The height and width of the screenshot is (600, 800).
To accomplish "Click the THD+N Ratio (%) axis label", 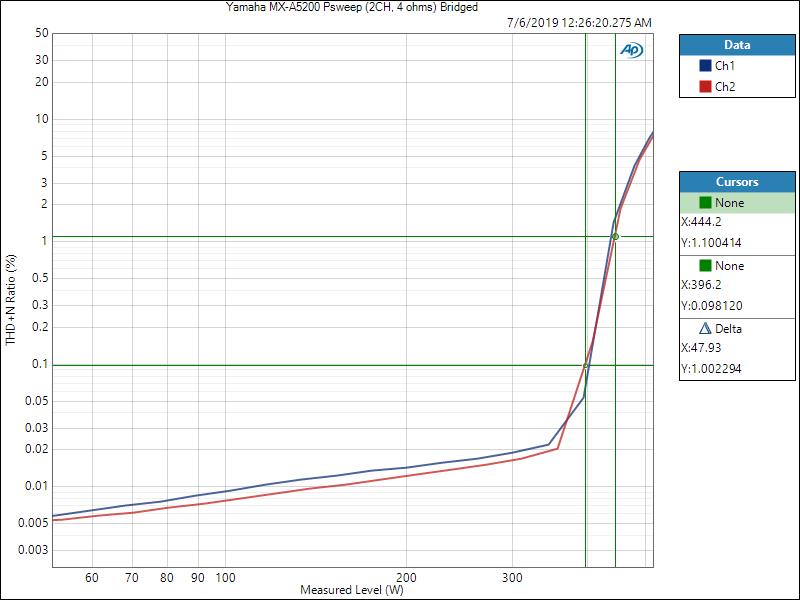I will [11, 300].
